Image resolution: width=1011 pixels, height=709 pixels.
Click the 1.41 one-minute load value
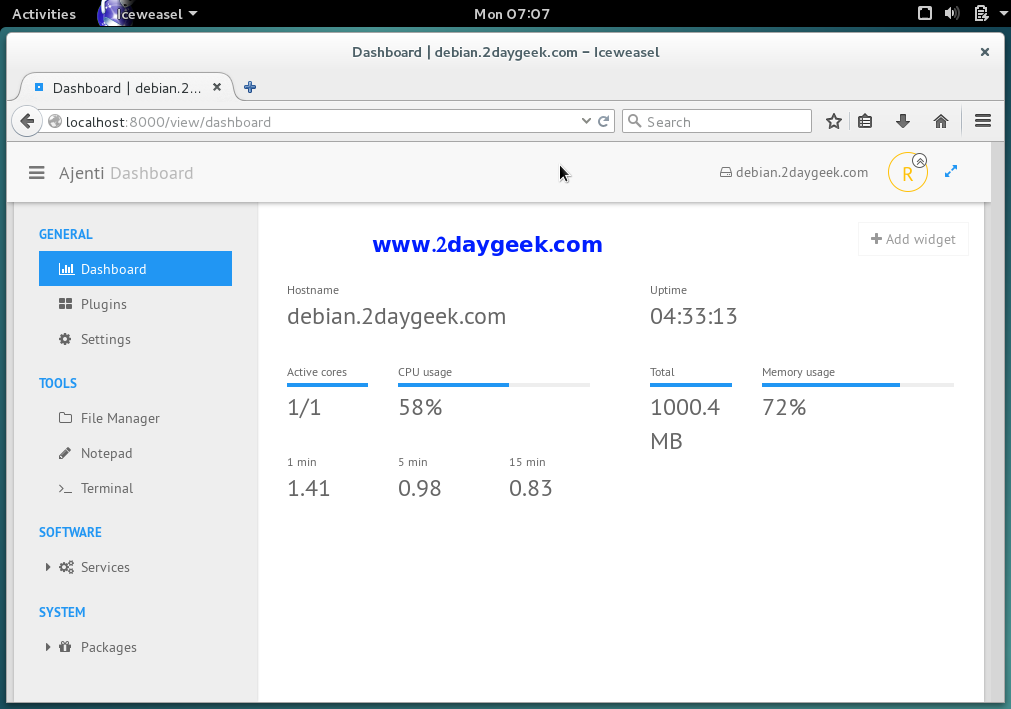[x=309, y=489]
